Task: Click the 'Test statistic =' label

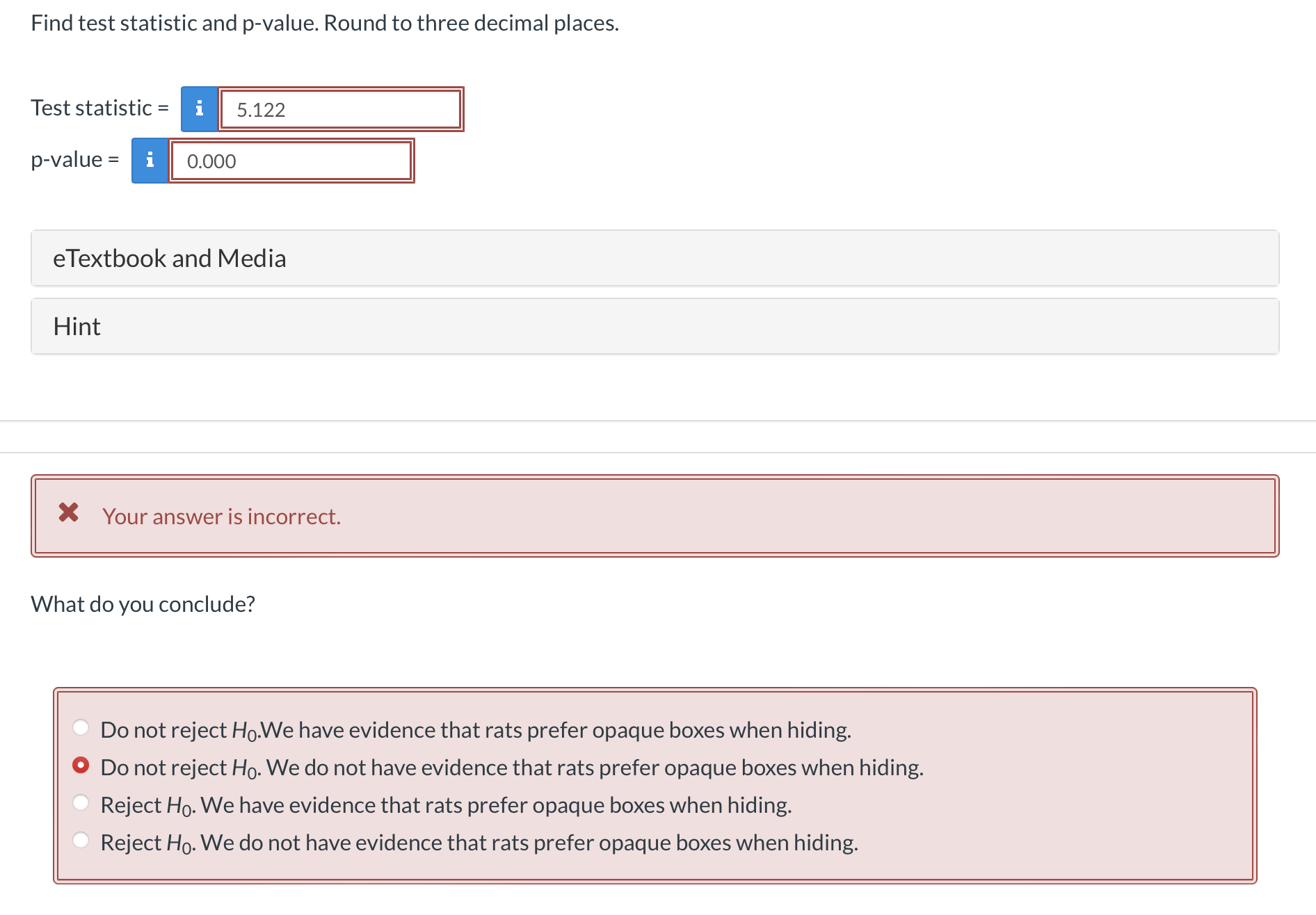Action: 99,108
